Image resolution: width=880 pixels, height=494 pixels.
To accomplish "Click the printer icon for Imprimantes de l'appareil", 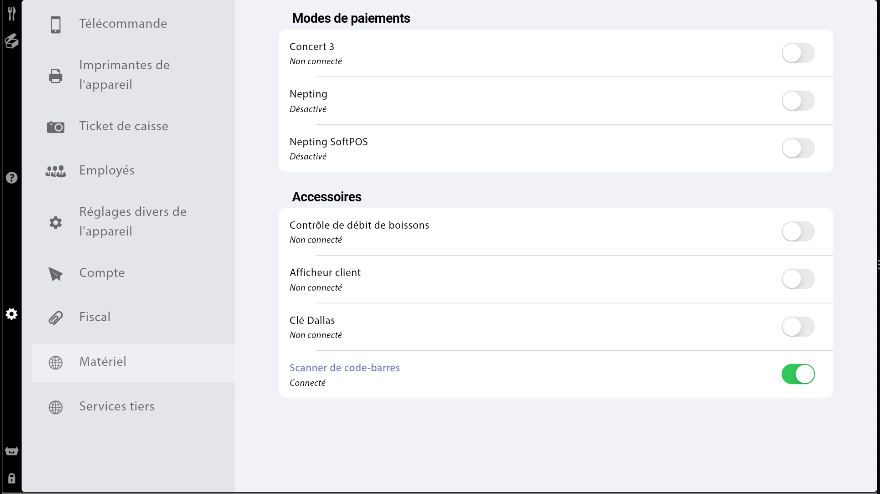I will [x=56, y=76].
